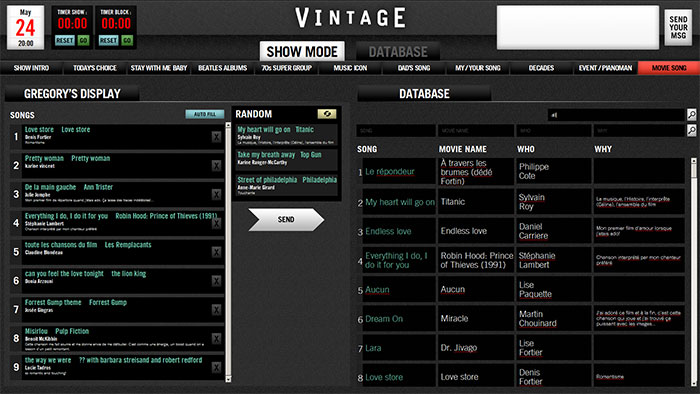Remove song 2 Pretty woman with X
700x394 pixels.
coord(217,166)
